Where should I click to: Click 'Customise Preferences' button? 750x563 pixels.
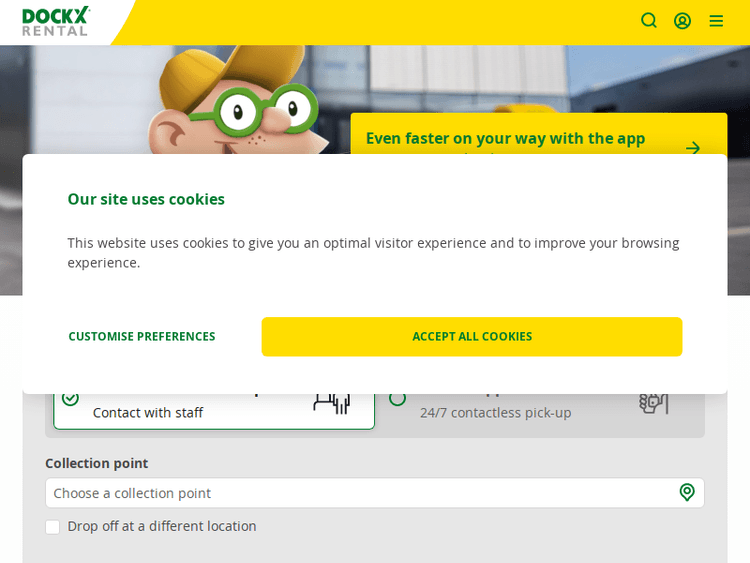(142, 337)
